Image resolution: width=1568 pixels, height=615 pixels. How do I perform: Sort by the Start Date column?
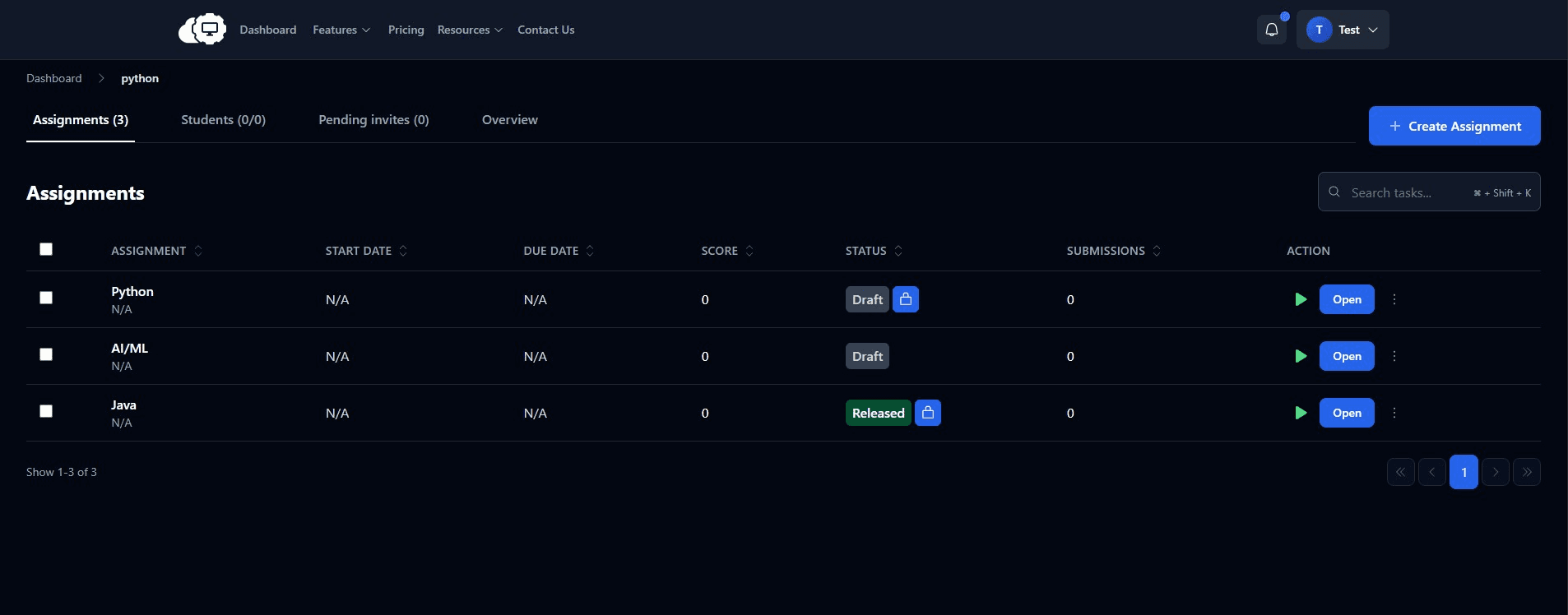(x=403, y=251)
